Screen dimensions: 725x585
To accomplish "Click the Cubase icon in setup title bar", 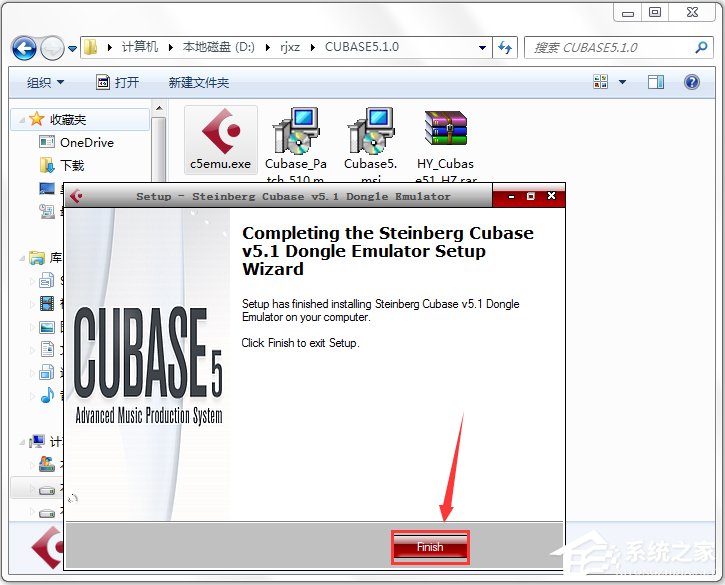I will pos(76,196).
